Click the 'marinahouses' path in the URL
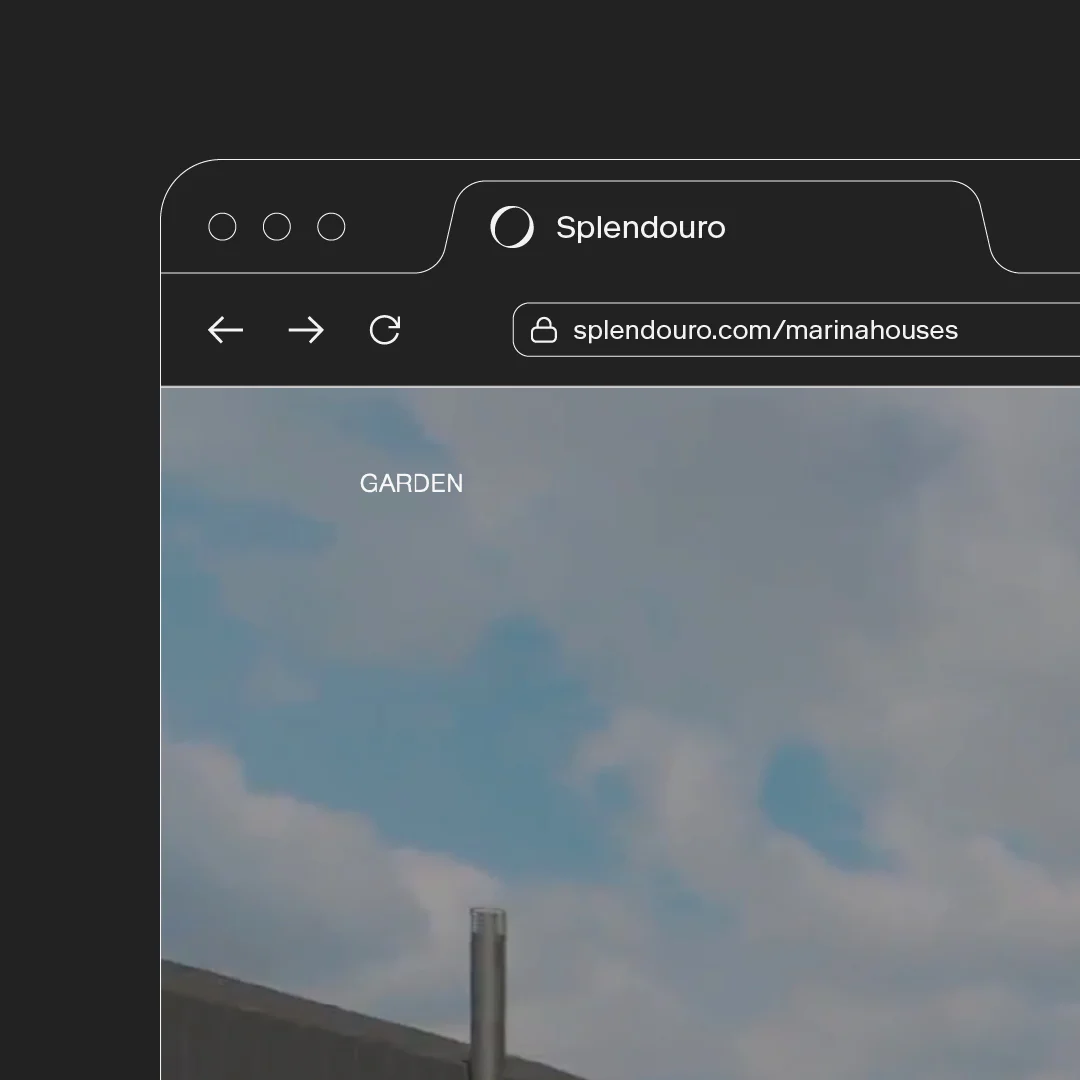The width and height of the screenshot is (1080, 1080). coord(872,330)
